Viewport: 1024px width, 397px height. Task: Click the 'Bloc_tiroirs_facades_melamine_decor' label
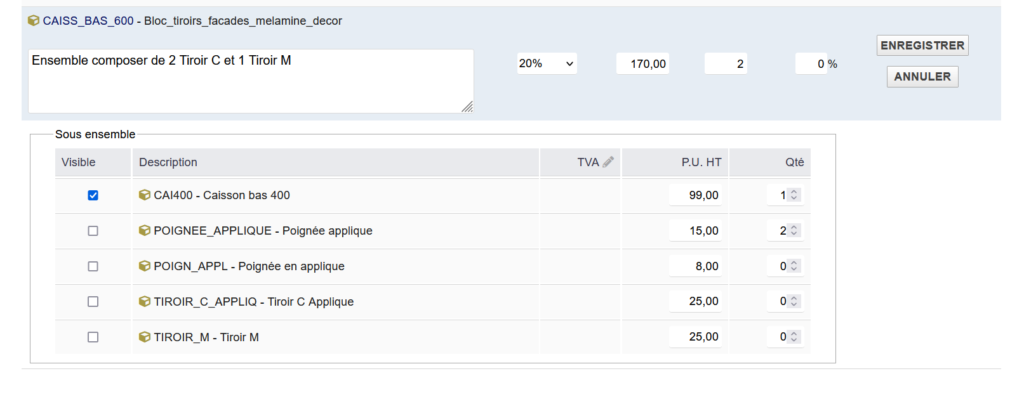(x=243, y=21)
